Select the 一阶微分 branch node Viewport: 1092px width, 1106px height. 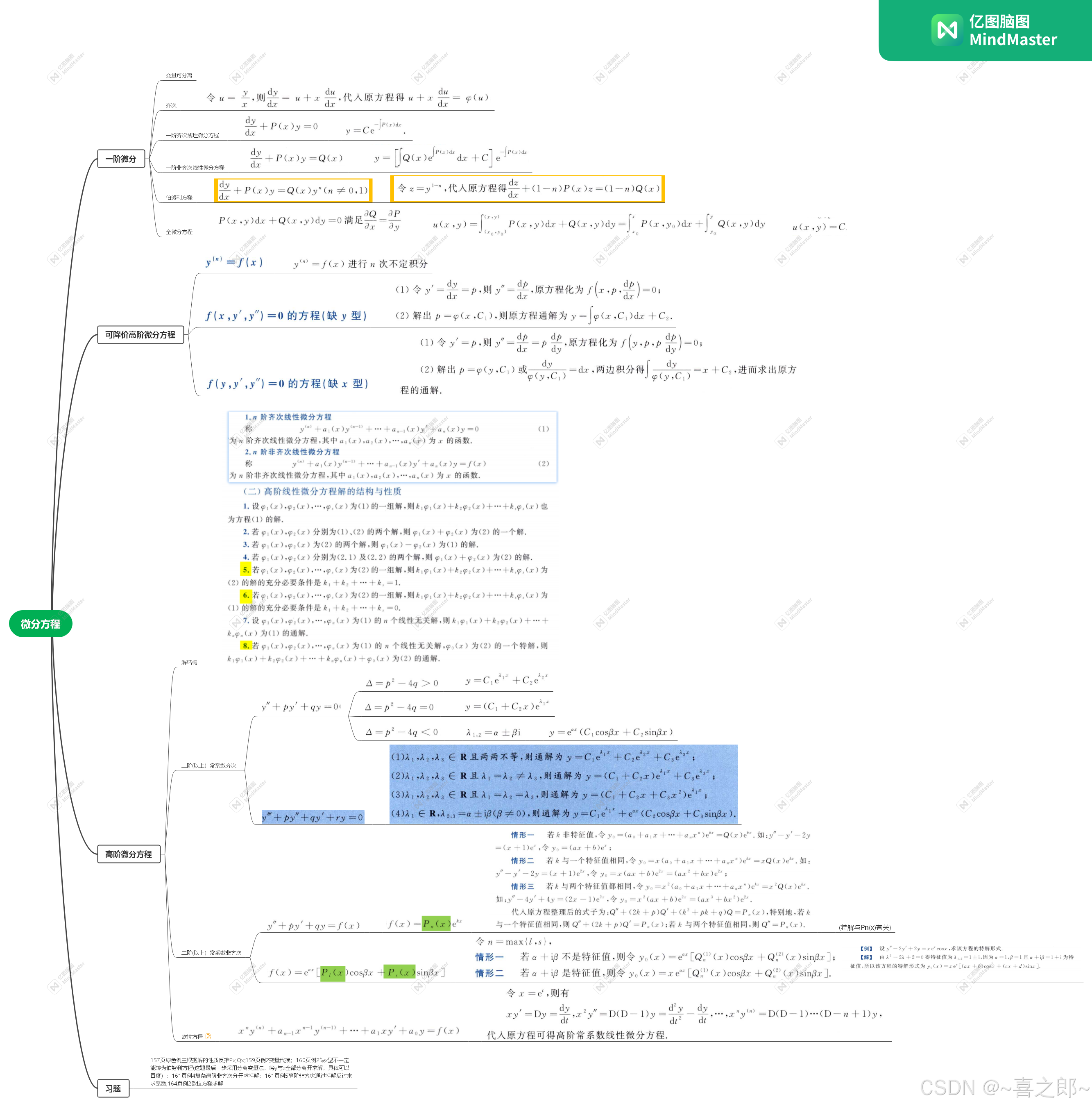pos(121,159)
